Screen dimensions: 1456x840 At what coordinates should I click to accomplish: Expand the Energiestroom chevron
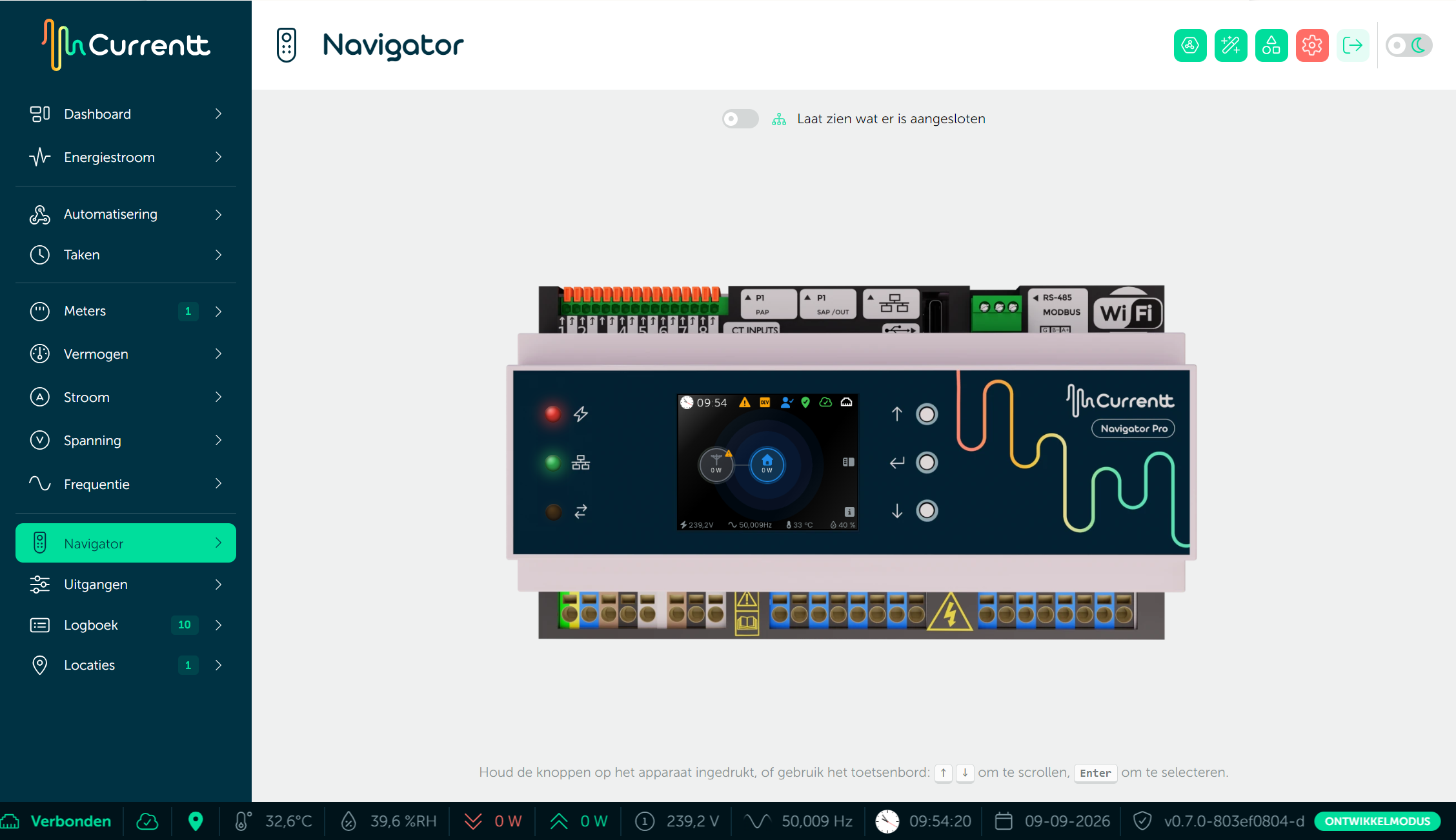pyautogui.click(x=219, y=157)
